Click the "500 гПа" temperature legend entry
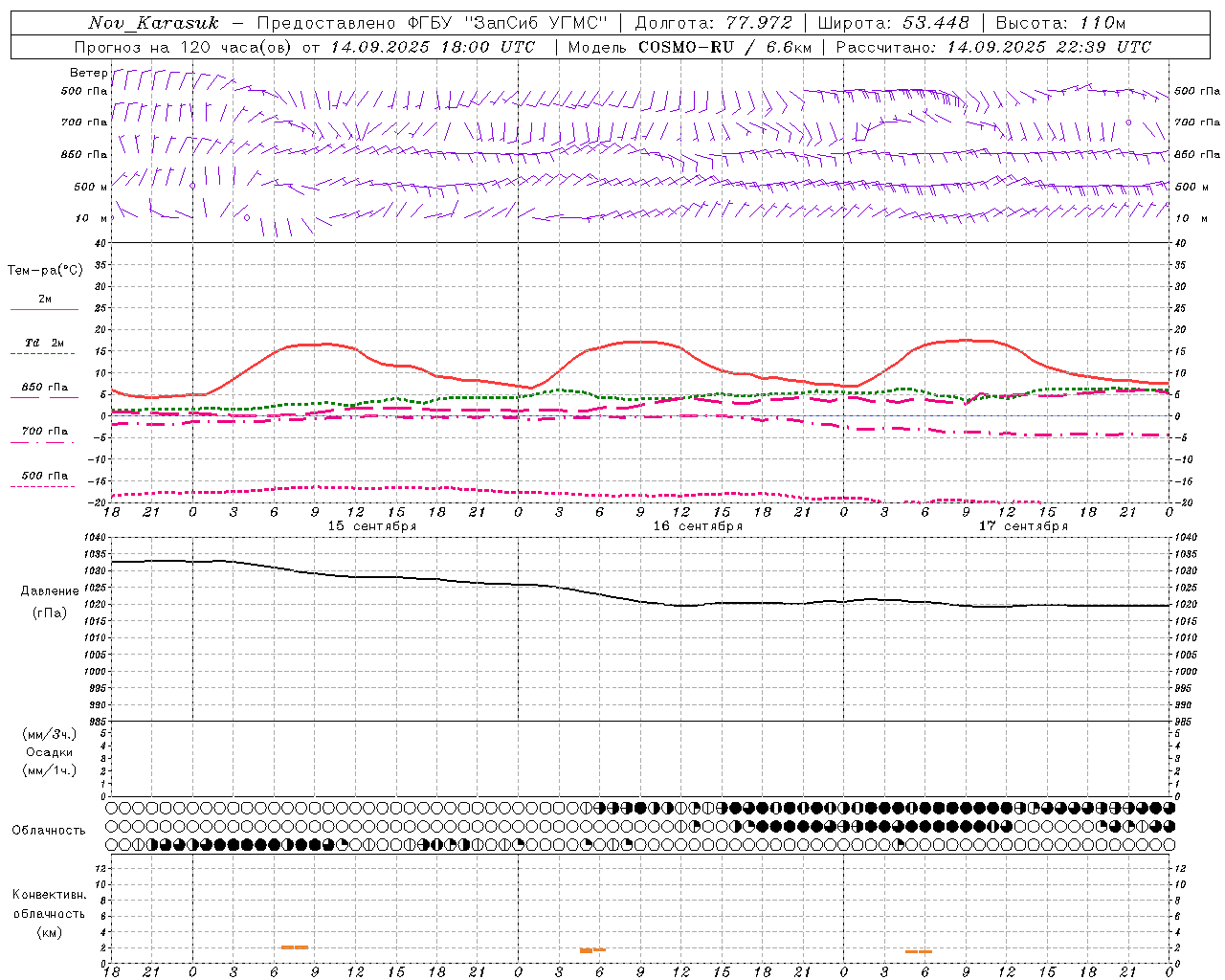This screenshot has width=1225, height=980. [45, 476]
